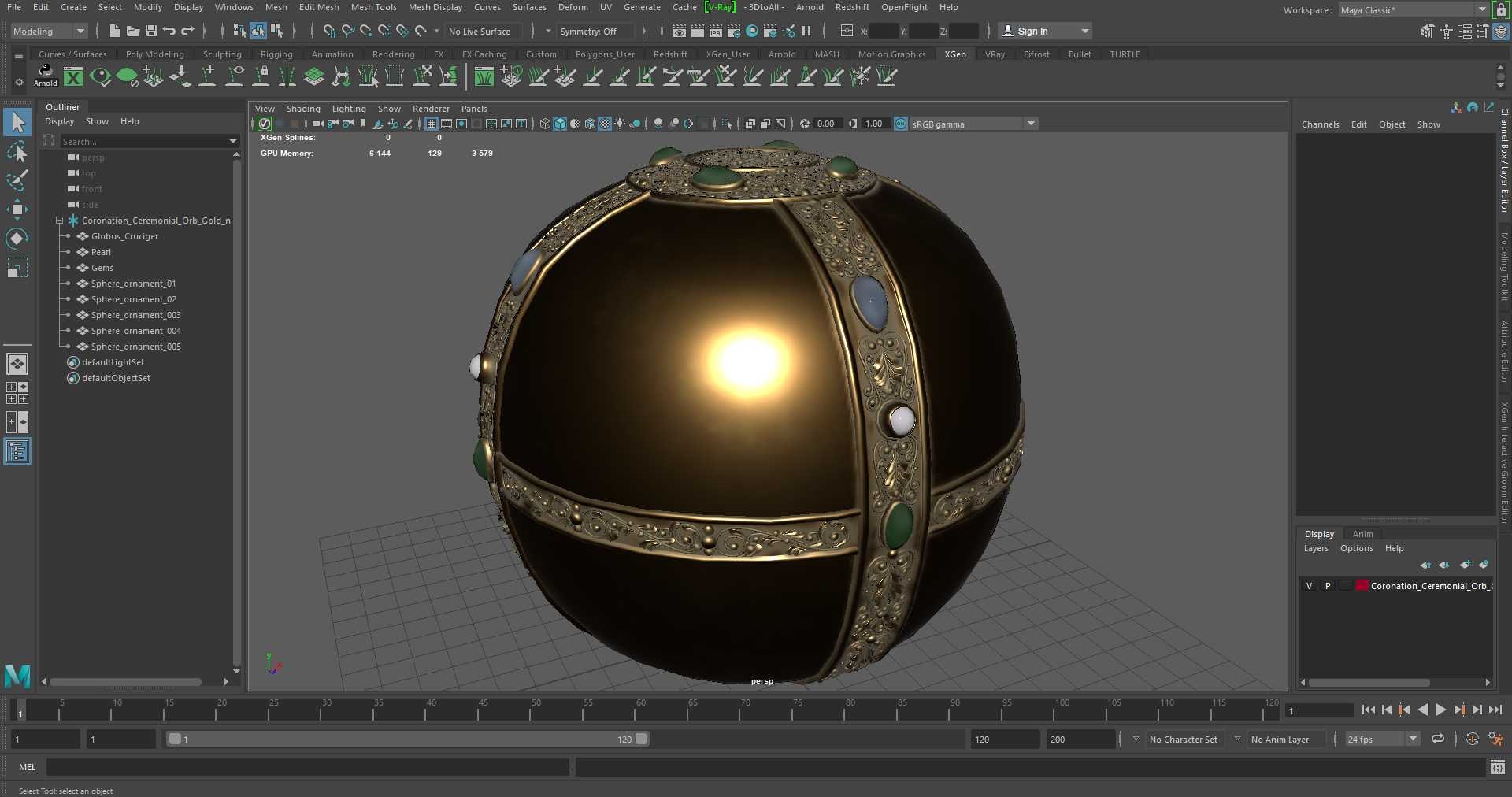Screen dimensions: 1512x797
Task: Activate the Move tool
Action: pyautogui.click(x=17, y=209)
